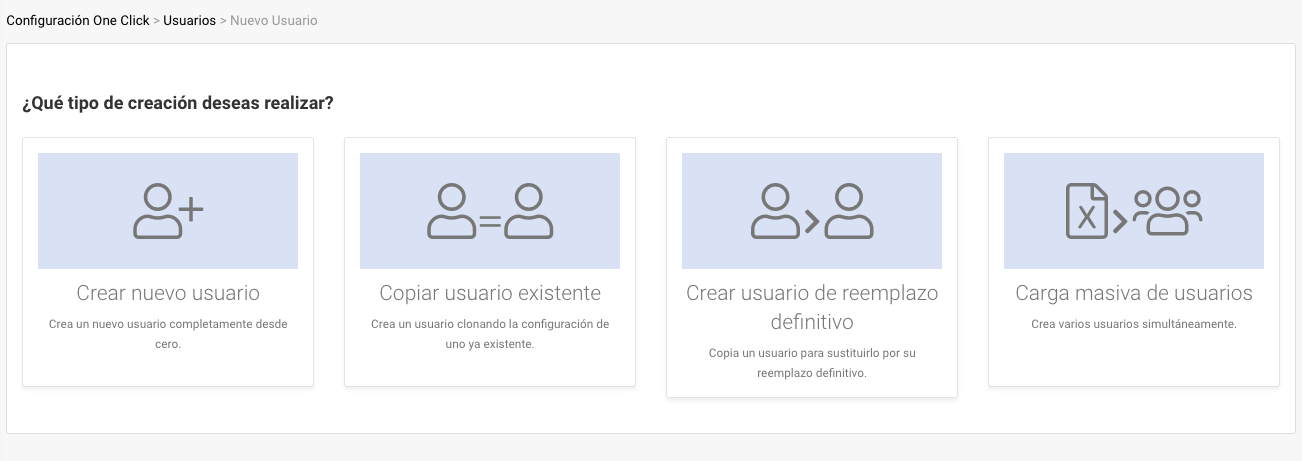Click the two-users equals sign icon
This screenshot has height=461, width=1302.
coord(490,211)
